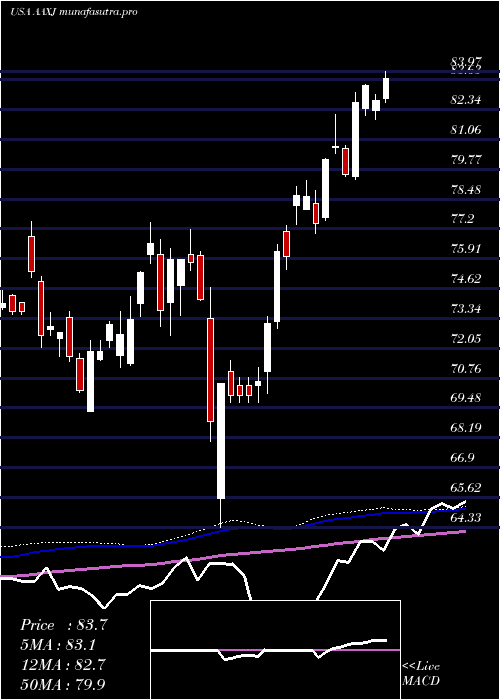
Task: Click the 72.05 price axis label
Action: tap(466, 338)
